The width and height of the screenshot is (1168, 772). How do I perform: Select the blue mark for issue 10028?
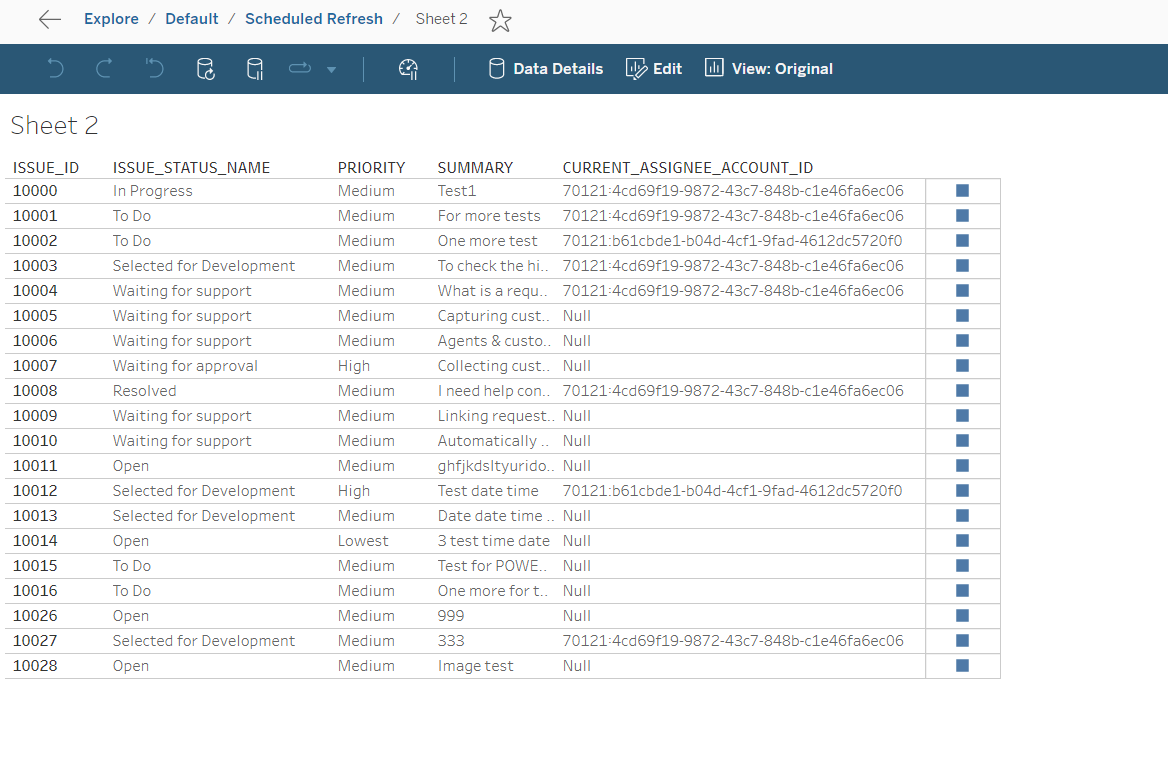tap(963, 665)
